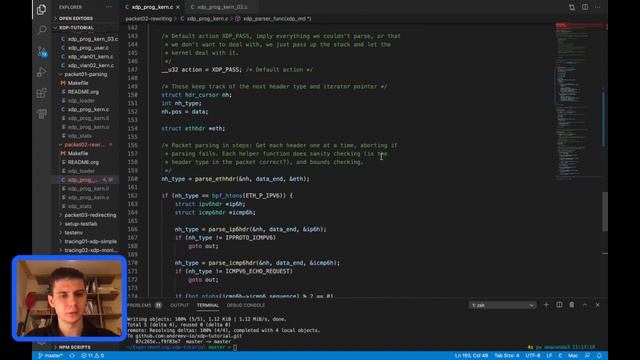640x360 pixels.
Task: Open the '1: zsh' terminal selector dropdown
Action: tap(502, 305)
